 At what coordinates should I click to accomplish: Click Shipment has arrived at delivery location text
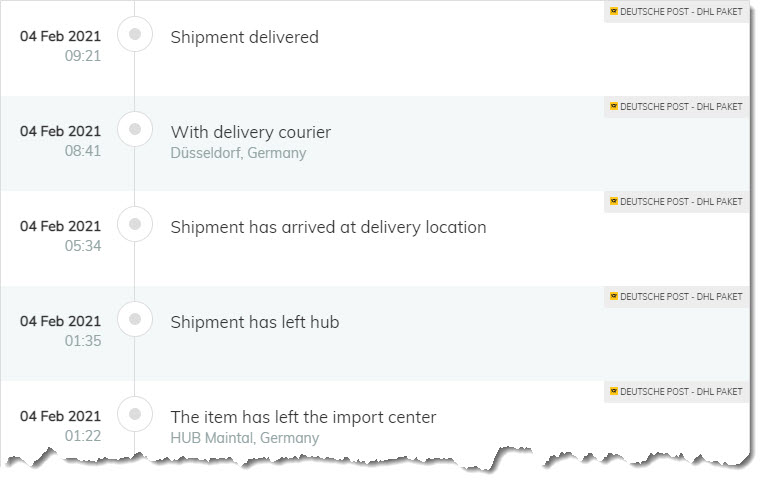click(x=328, y=227)
